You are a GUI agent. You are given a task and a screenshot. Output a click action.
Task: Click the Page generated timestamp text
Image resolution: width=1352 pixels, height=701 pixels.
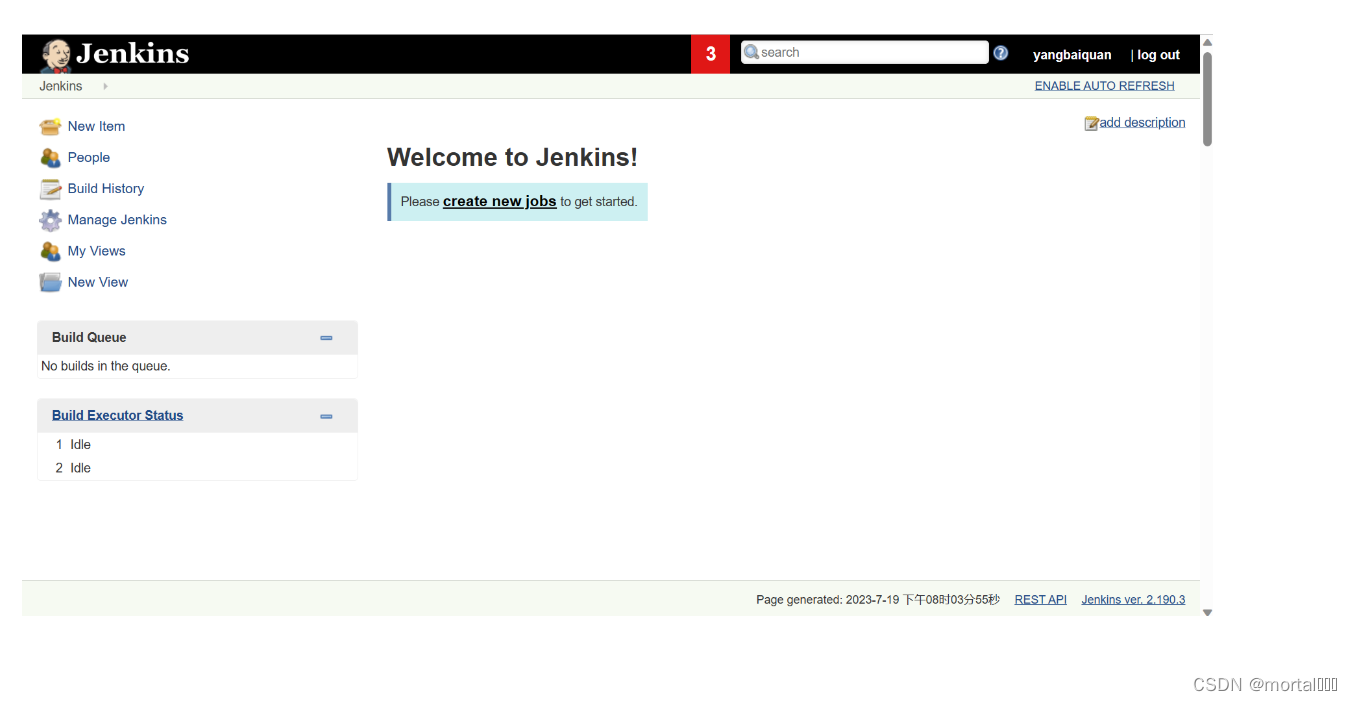[x=877, y=599]
